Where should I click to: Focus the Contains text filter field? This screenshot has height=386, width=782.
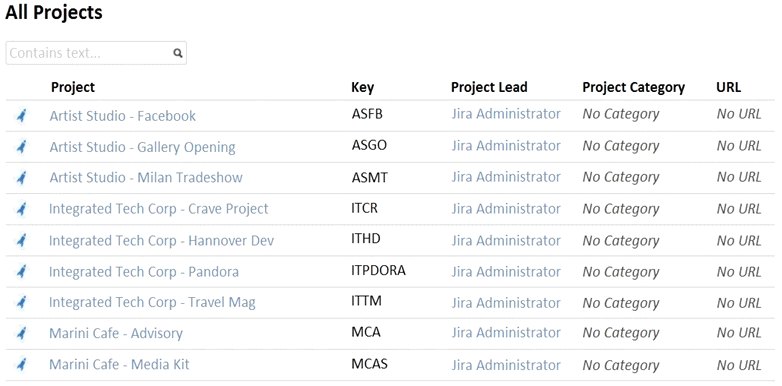click(96, 53)
